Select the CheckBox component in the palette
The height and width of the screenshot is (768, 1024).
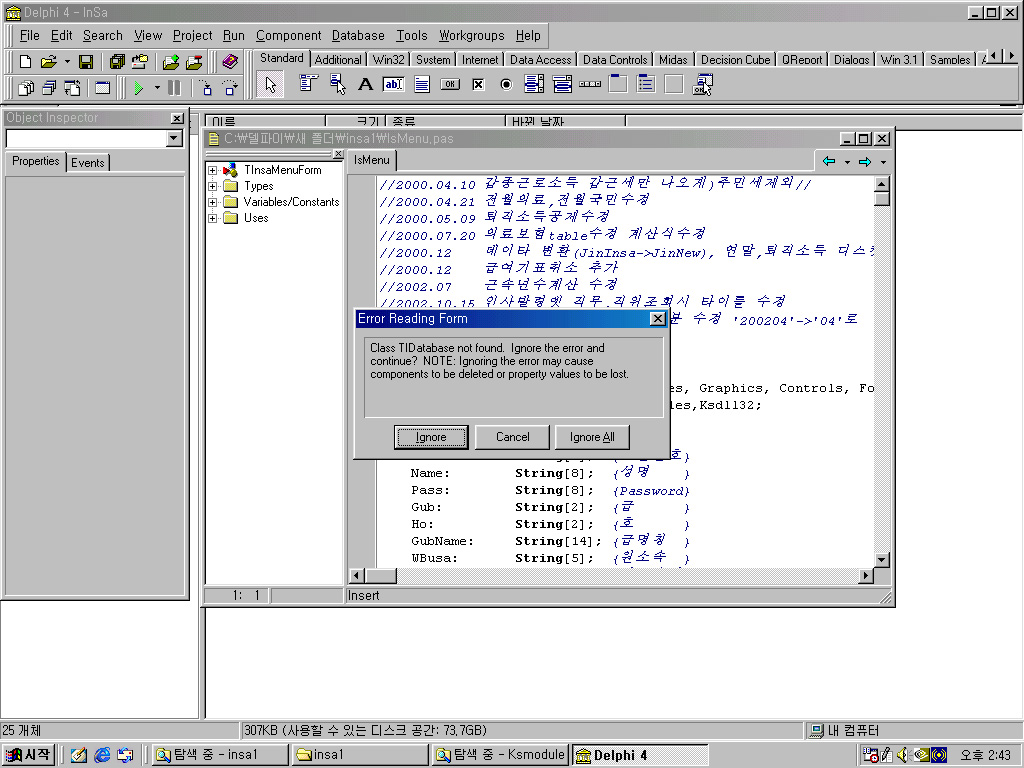pos(478,85)
